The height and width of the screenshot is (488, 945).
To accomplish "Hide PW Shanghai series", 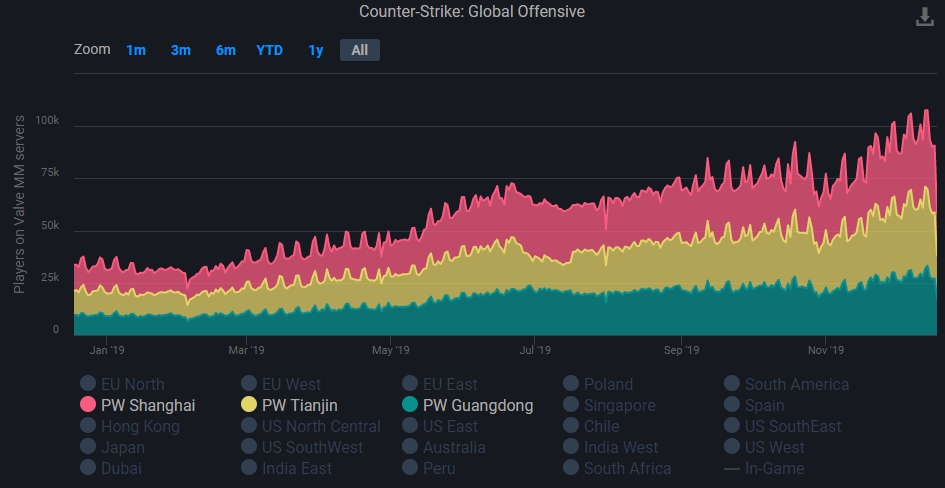I will pos(138,405).
